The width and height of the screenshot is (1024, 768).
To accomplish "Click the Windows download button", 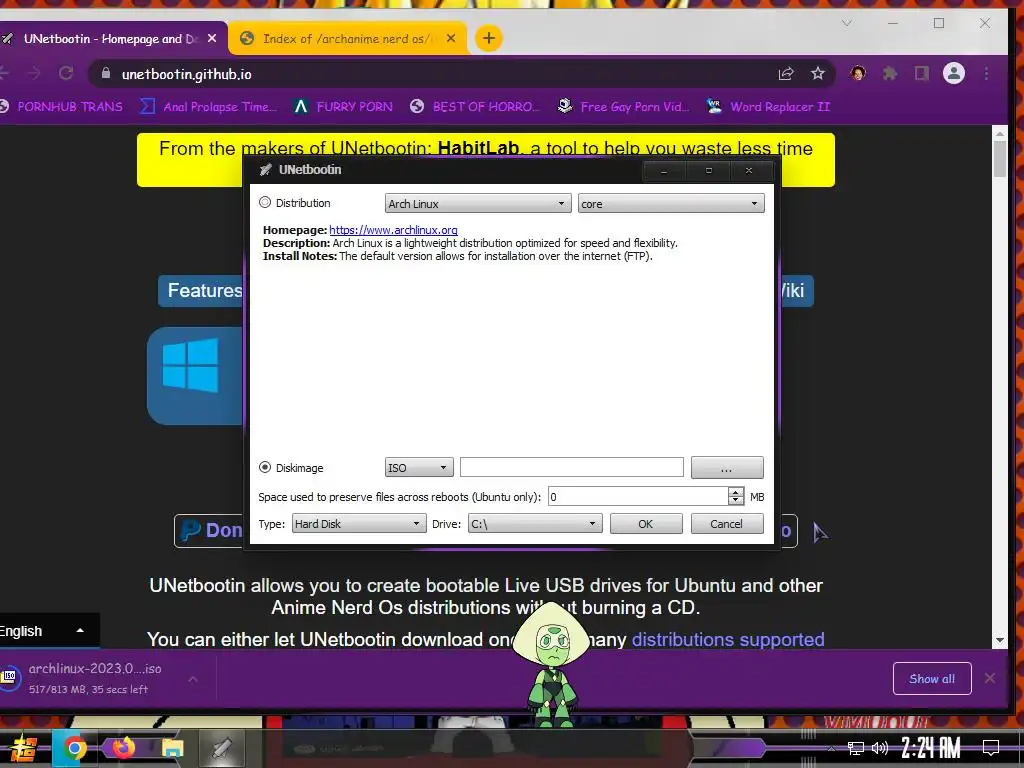I will pyautogui.click(x=195, y=376).
